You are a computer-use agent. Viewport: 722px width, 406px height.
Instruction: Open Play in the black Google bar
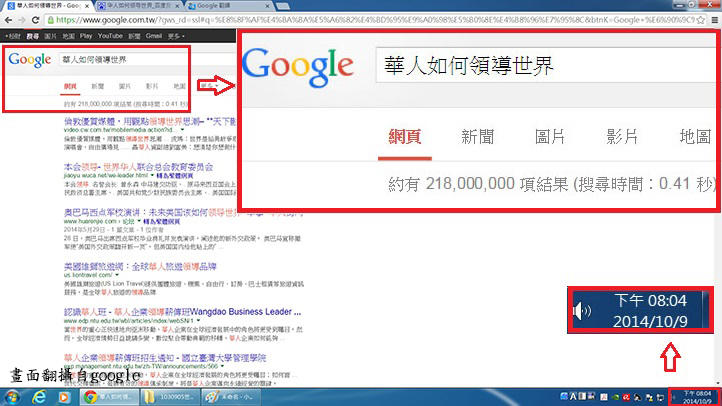(x=86, y=36)
